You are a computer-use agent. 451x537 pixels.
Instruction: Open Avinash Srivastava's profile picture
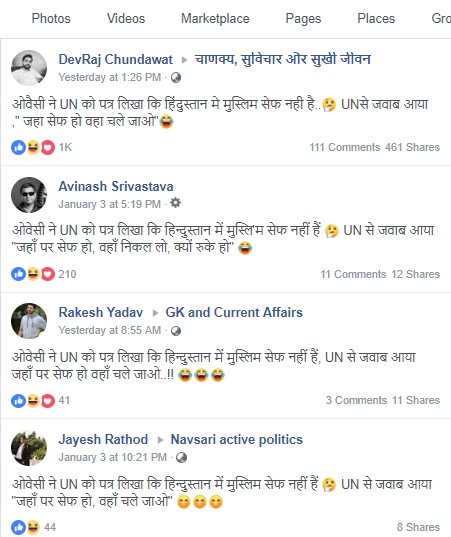[29, 195]
